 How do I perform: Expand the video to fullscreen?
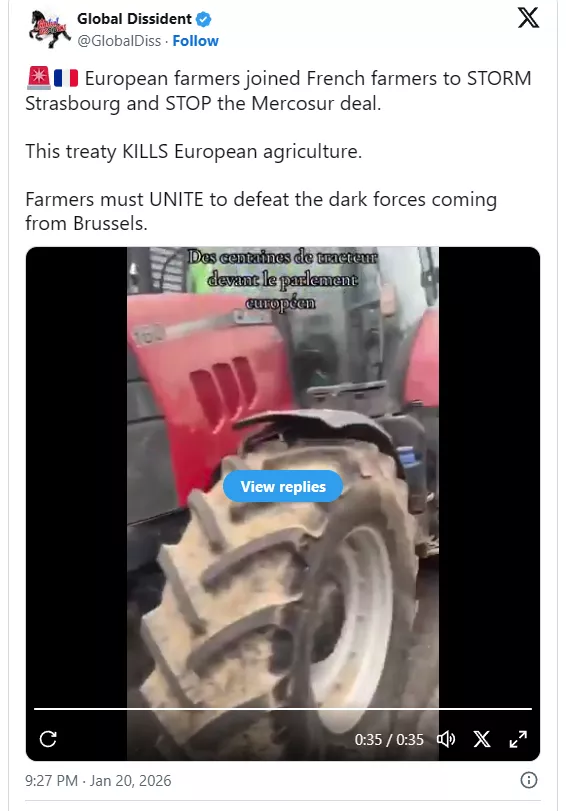[x=518, y=739]
